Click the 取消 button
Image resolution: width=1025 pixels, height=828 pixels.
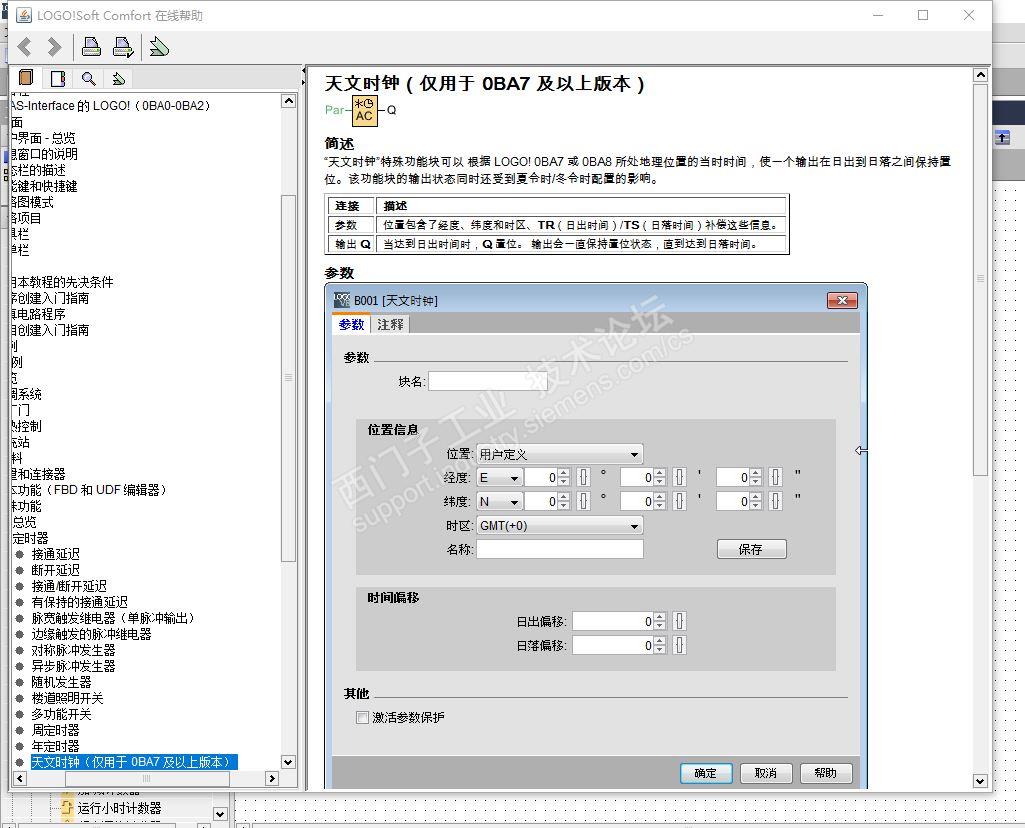tap(766, 773)
